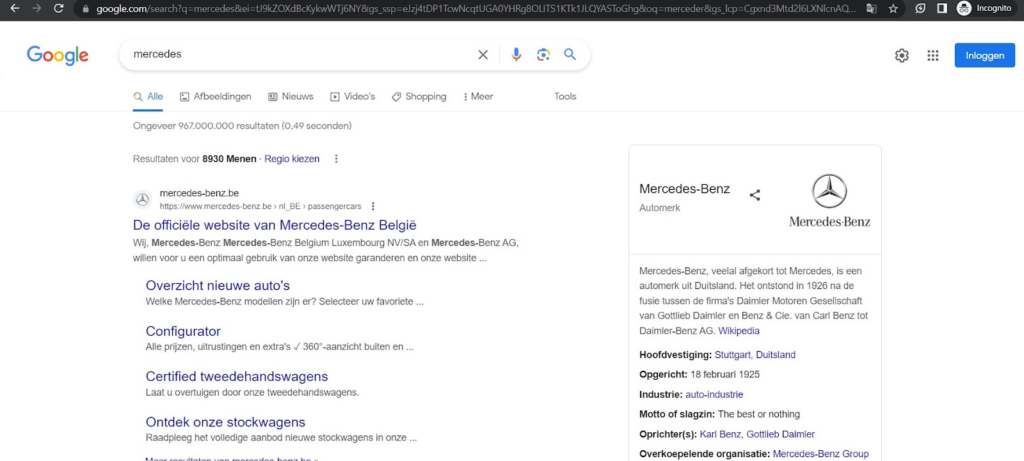Open the Google apps grid icon
Viewport: 1024px width, 461px height.
coord(933,56)
